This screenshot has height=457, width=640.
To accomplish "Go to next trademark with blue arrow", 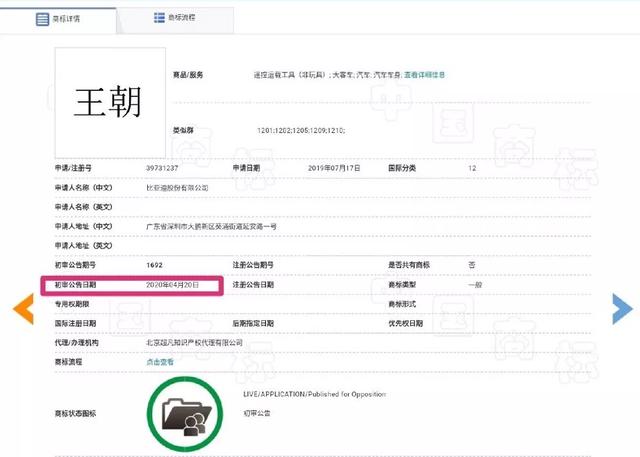I will pyautogui.click(x=622, y=309).
